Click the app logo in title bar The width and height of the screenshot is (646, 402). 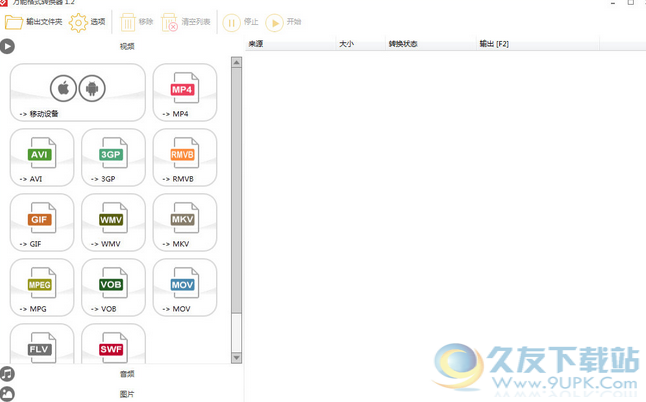pyautogui.click(x=4, y=2)
